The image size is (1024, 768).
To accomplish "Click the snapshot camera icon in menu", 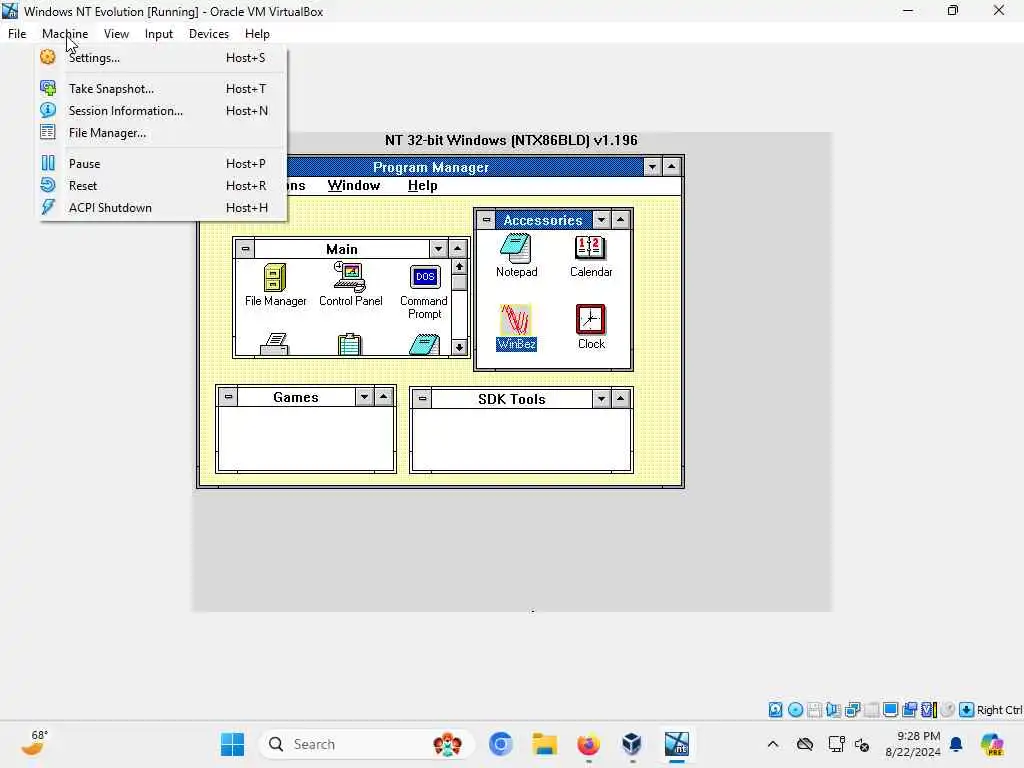I will [48, 88].
